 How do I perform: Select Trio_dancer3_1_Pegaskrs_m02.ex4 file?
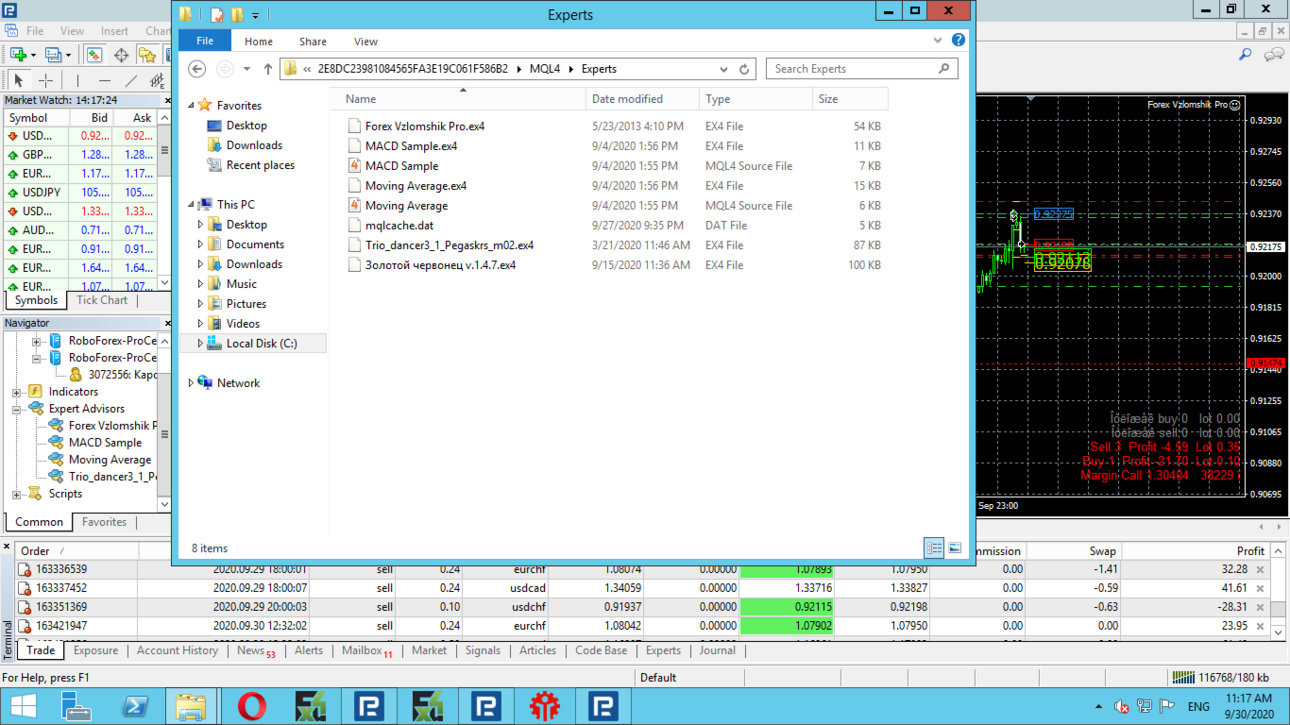click(x=449, y=245)
